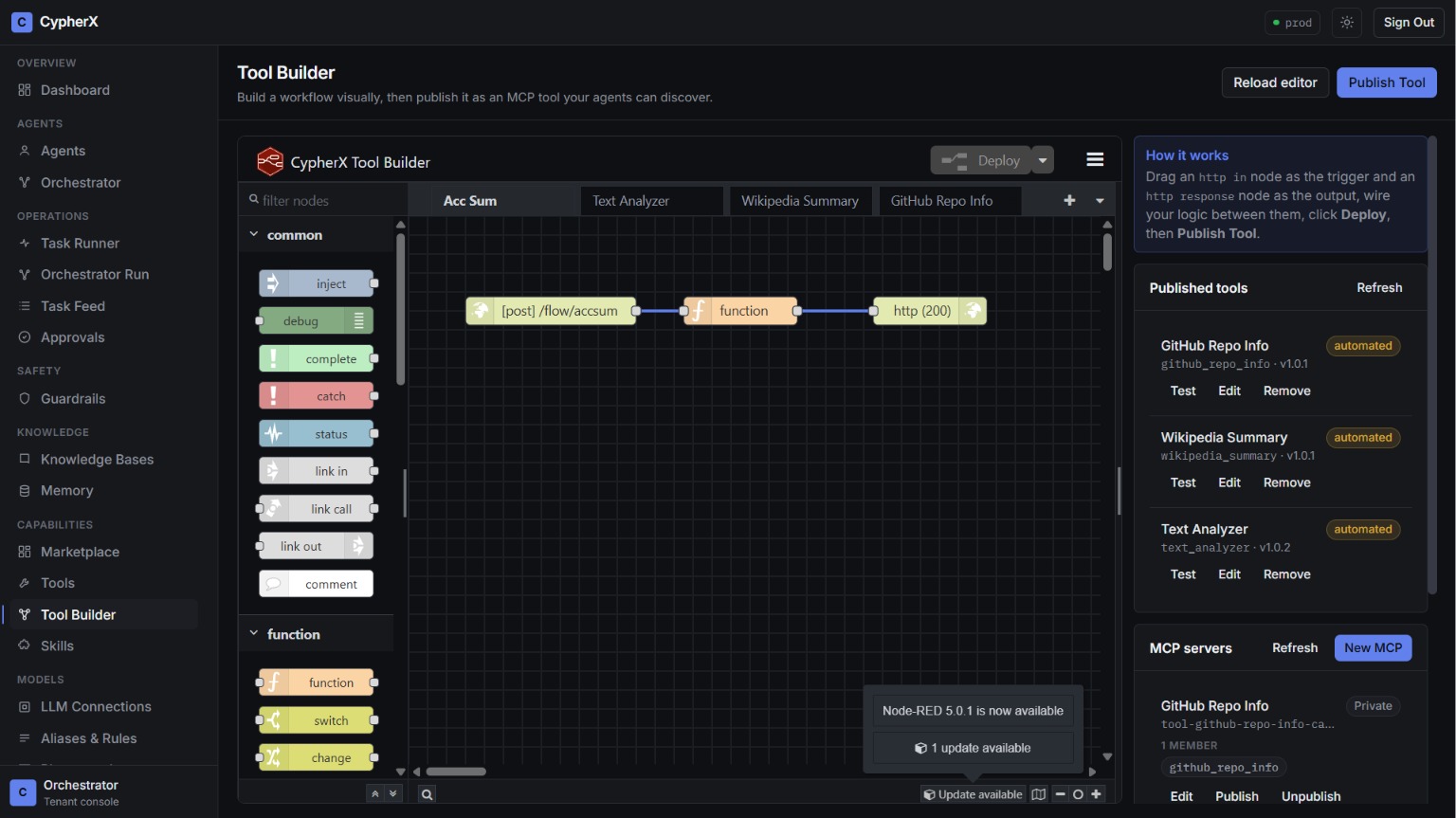The image size is (1456, 818).
Task: Open the Node-RED hamburger menu
Action: click(1095, 160)
